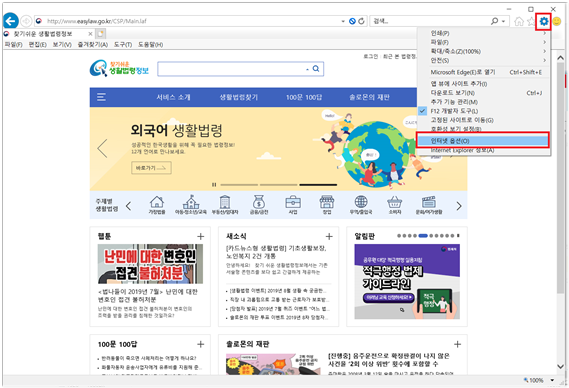The height and width of the screenshot is (388, 569).
Task: Expand the 확대/축소(Z)(100%) submenu
Action: pyautogui.click(x=483, y=51)
